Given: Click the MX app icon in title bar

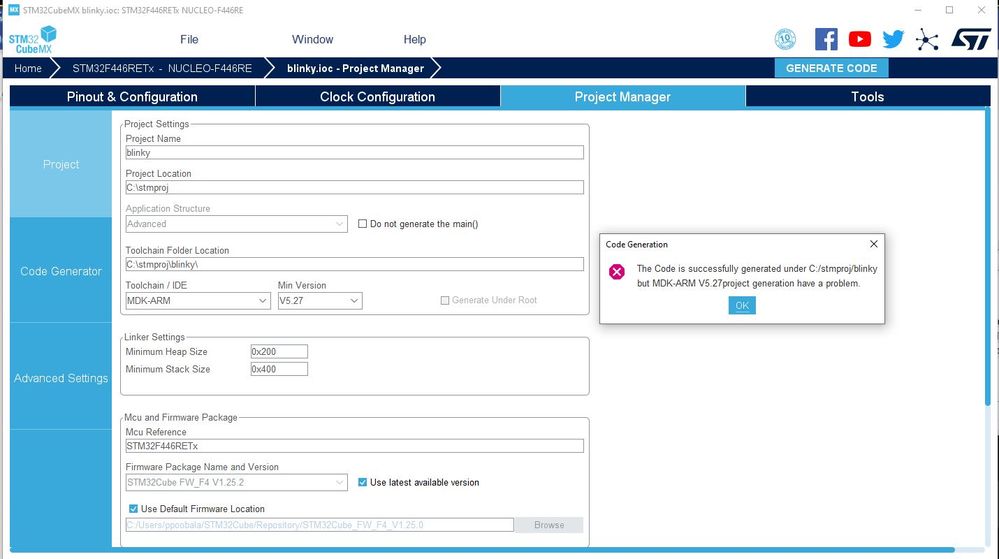Looking at the screenshot, I should tap(13, 10).
